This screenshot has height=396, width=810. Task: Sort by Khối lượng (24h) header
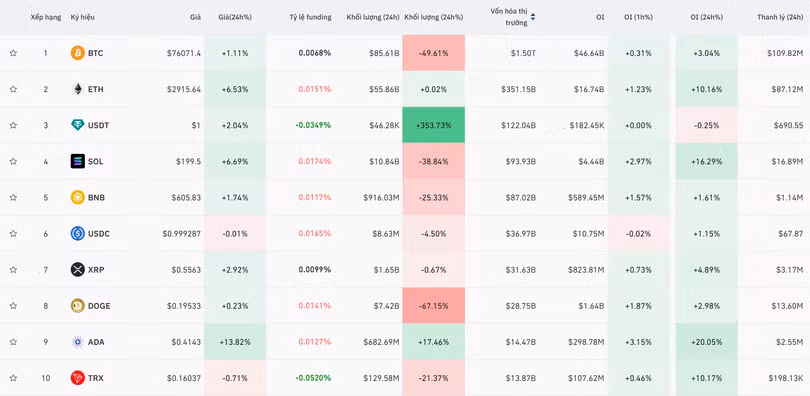click(373, 17)
